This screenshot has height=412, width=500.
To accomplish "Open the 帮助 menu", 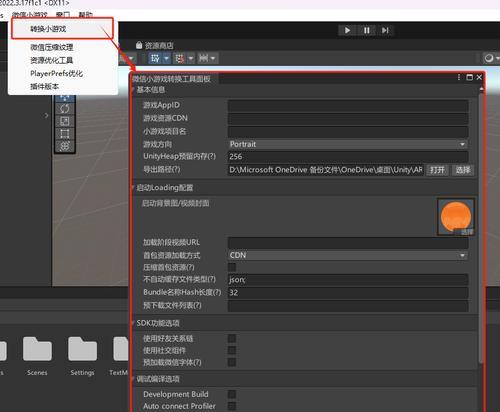I will (x=85, y=15).
